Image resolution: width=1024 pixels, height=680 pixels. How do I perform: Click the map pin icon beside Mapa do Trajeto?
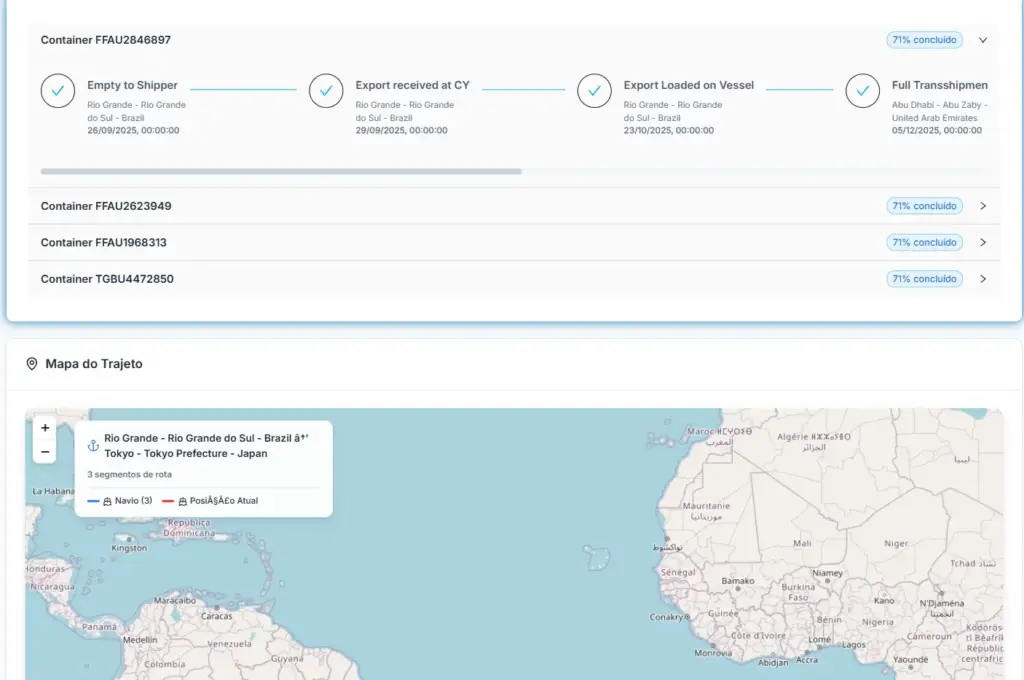click(x=31, y=364)
